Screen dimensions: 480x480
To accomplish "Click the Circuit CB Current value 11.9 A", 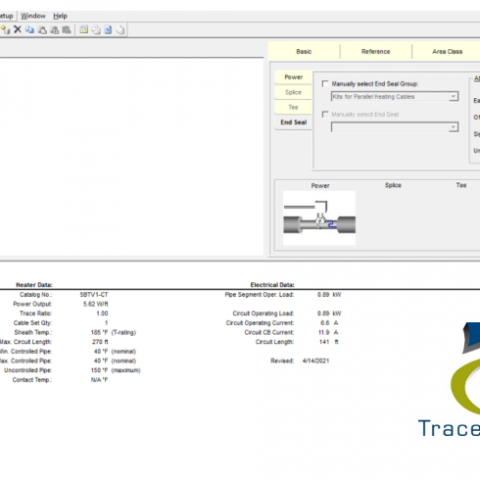I will pos(328,332).
